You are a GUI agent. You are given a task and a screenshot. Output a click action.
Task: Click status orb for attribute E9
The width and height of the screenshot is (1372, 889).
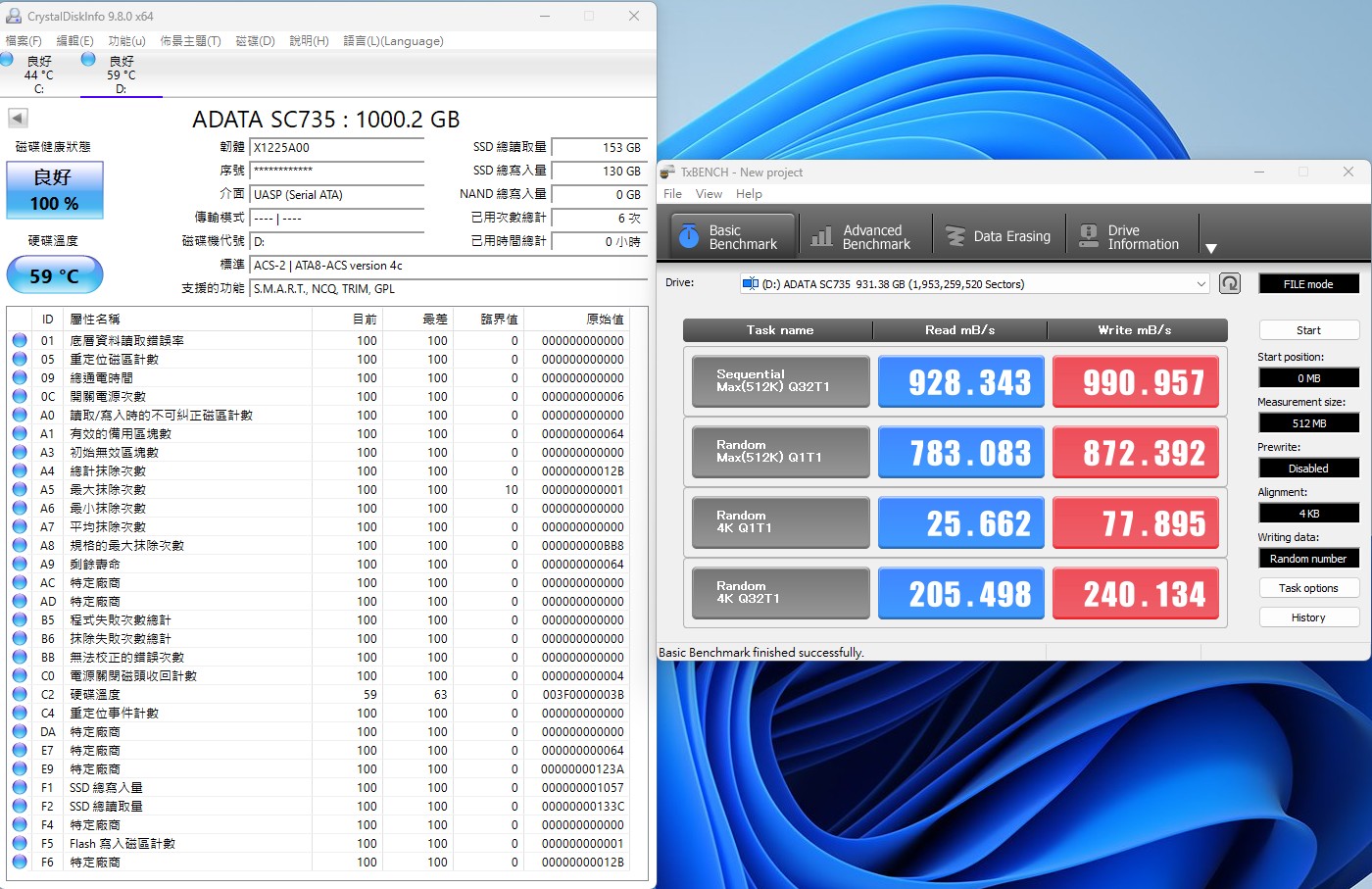[20, 768]
